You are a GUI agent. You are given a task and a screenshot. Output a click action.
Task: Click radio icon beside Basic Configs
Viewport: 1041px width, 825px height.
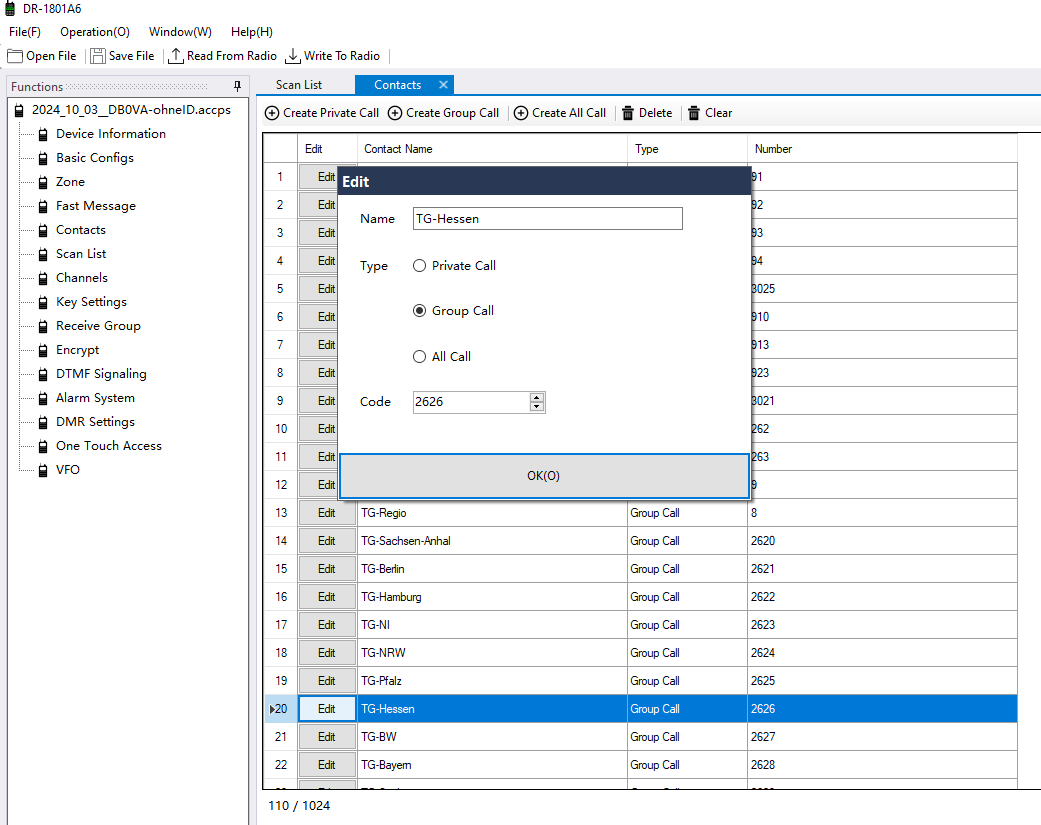[43, 159]
